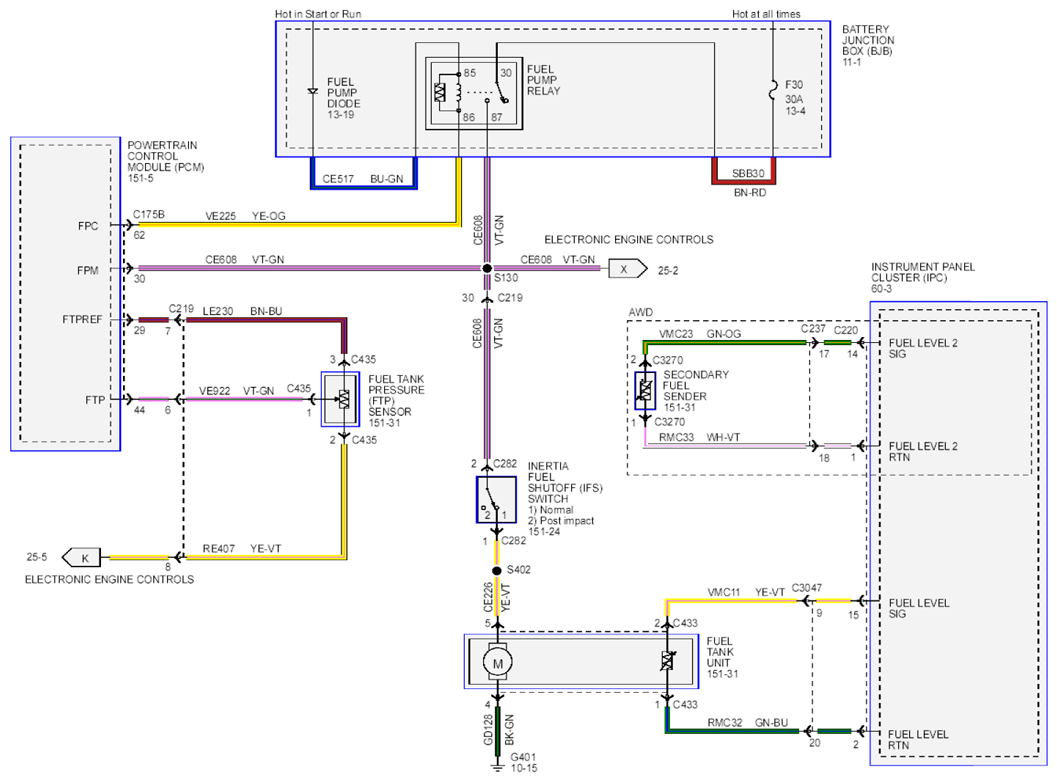This screenshot has width=1057, height=782.
Task: Click the FUEL PUMP RELAY text
Action: click(543, 80)
